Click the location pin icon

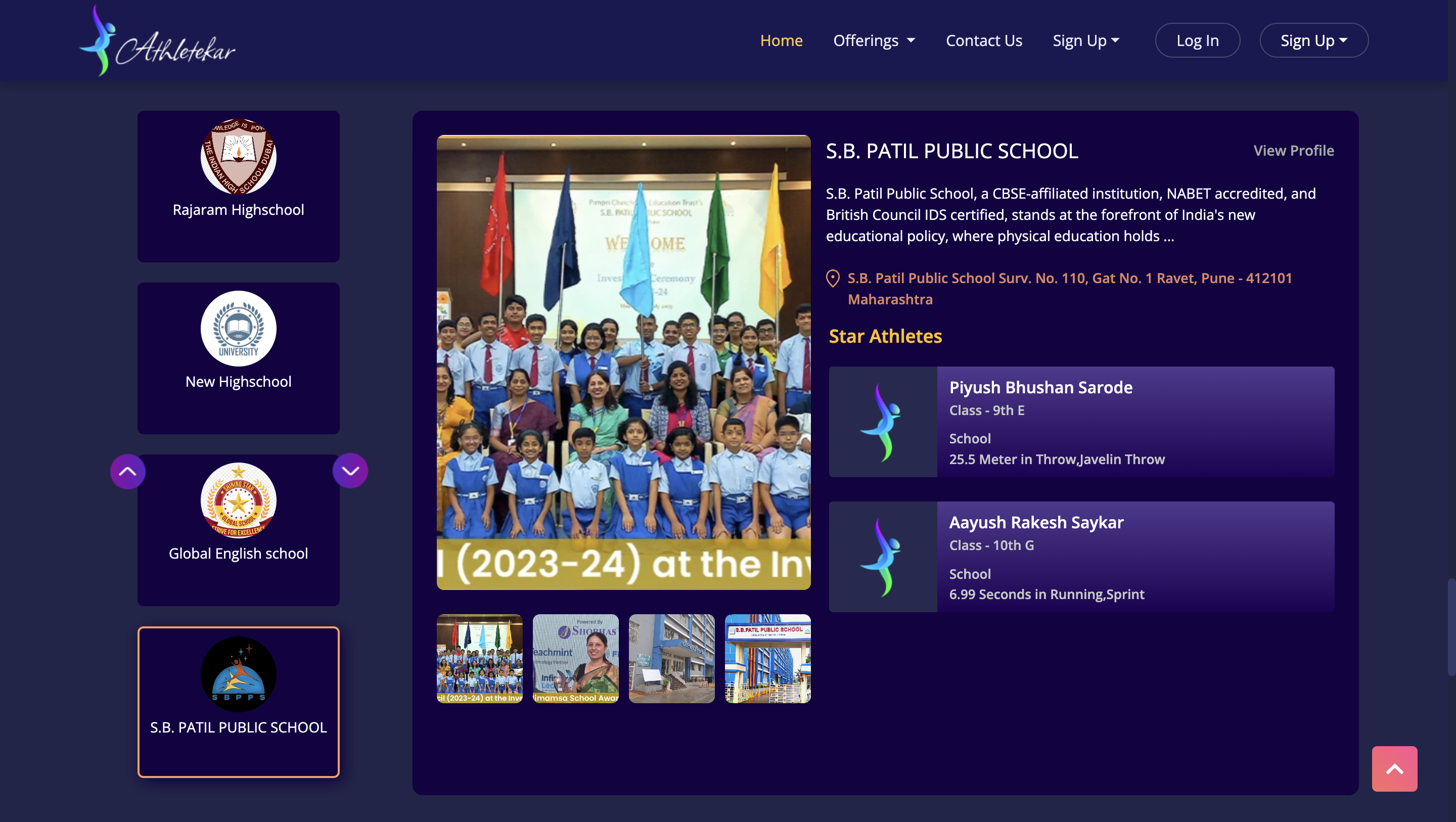tap(833, 278)
